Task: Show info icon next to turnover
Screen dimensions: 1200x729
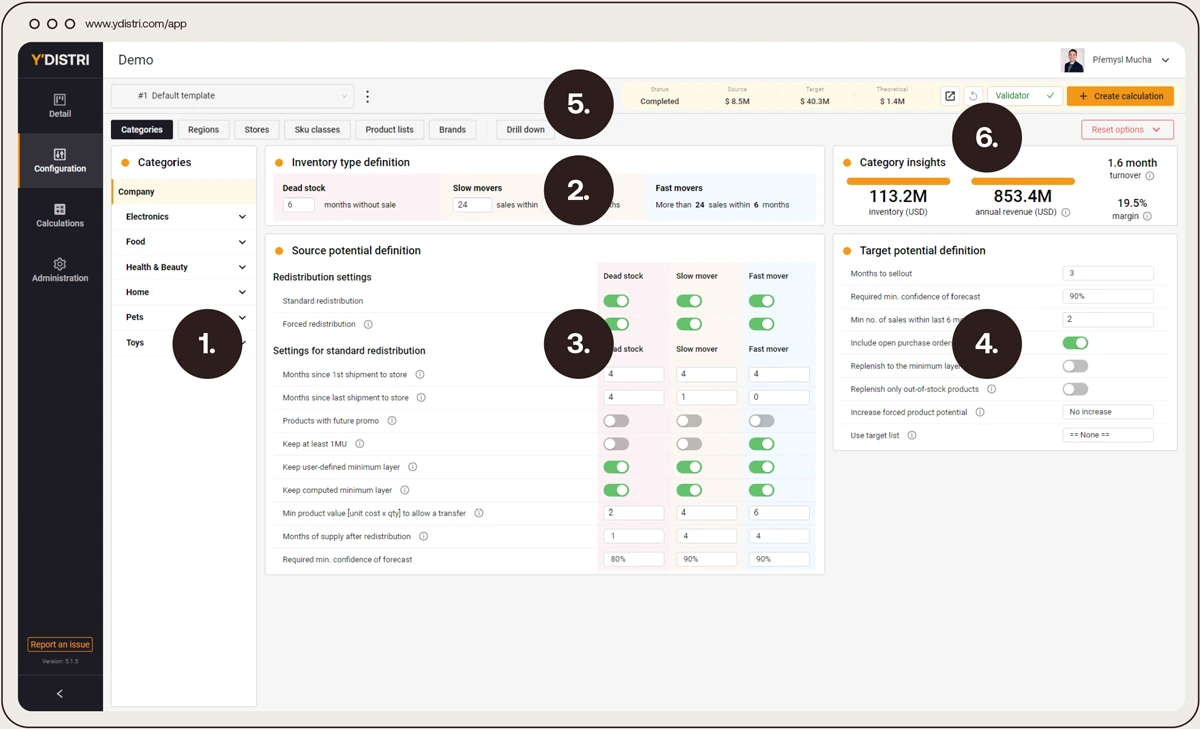Action: (x=1150, y=176)
